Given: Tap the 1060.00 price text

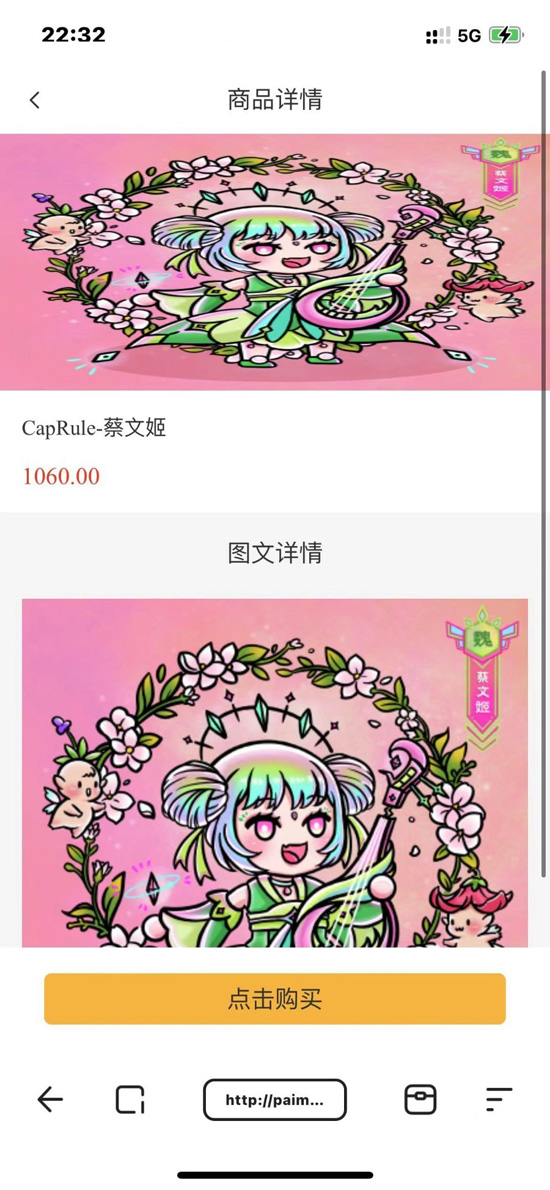Looking at the screenshot, I should (x=61, y=477).
